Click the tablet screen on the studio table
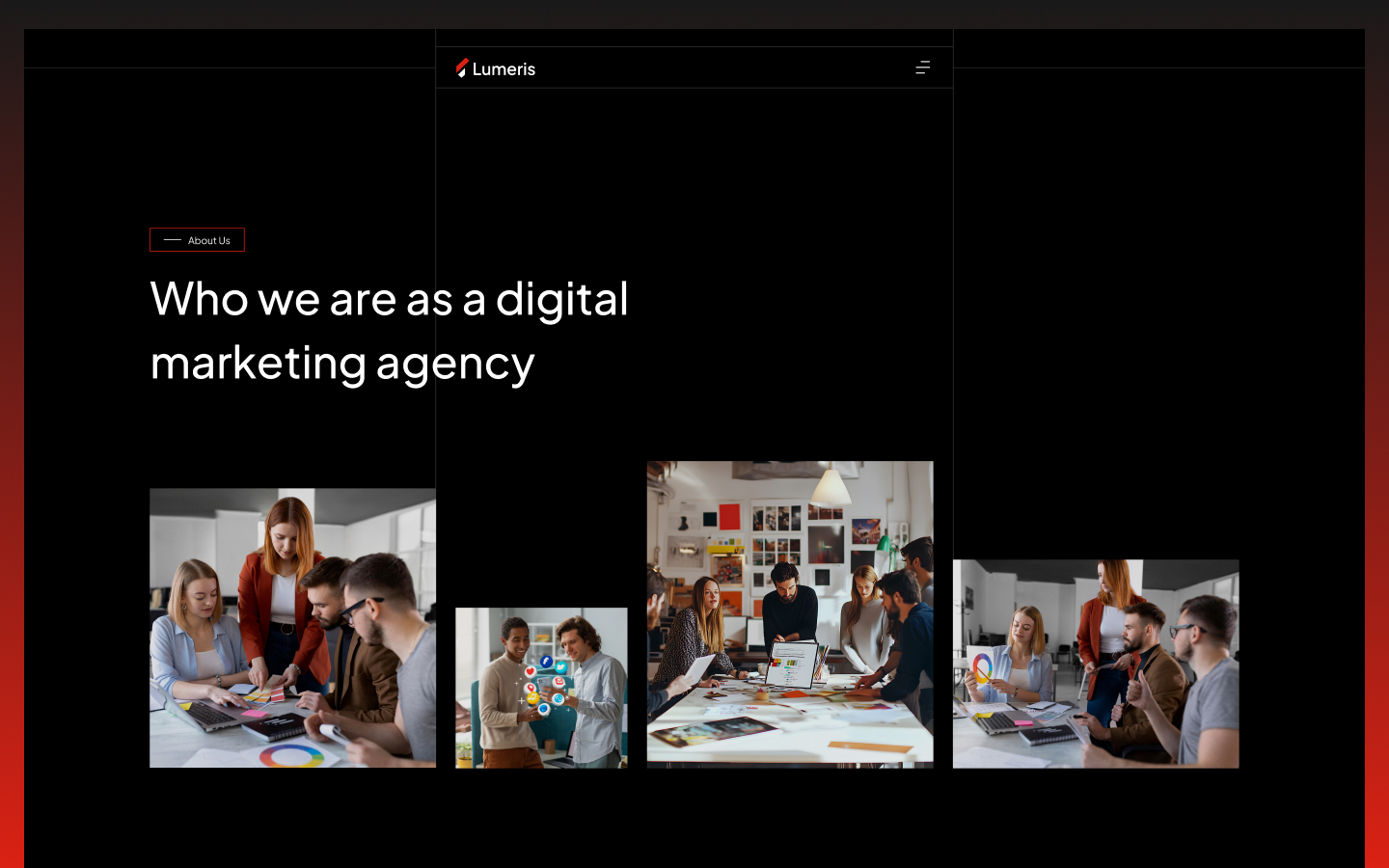Image resolution: width=1389 pixels, height=868 pixels. tap(792, 664)
